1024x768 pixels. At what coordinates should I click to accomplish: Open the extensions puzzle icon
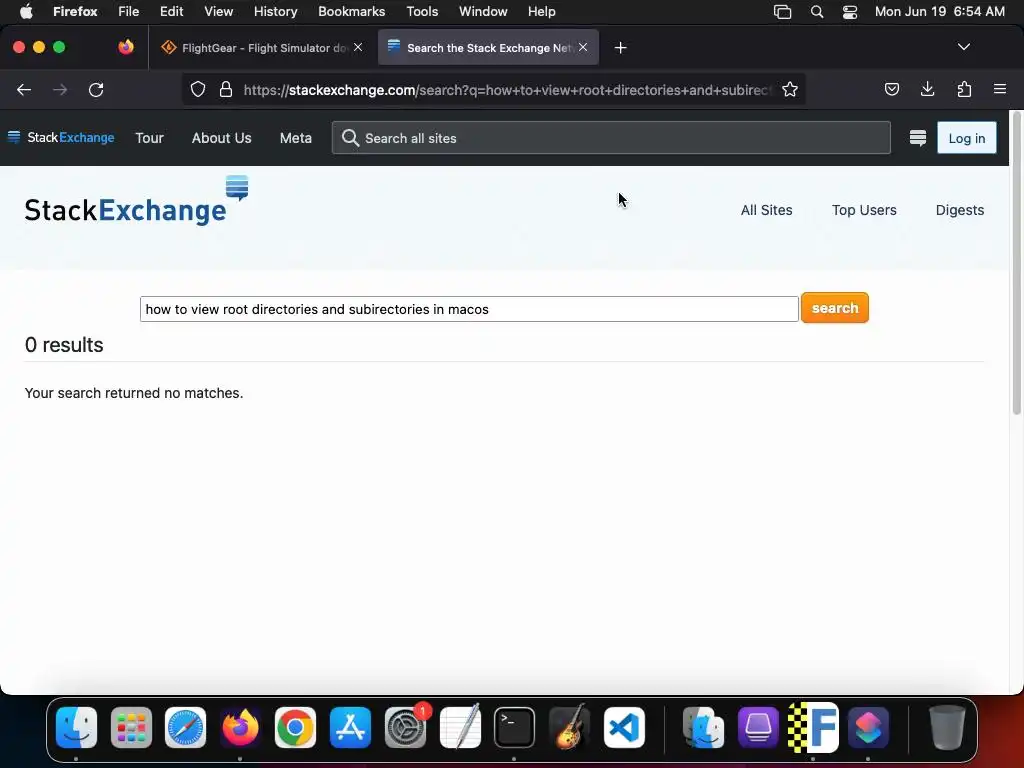tap(964, 89)
